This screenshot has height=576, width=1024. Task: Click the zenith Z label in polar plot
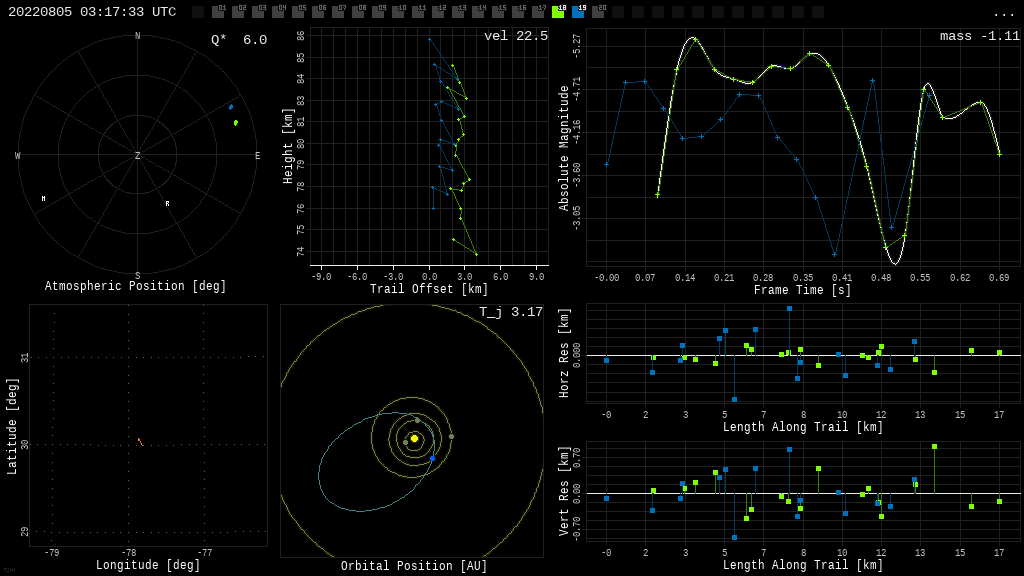pos(138,156)
